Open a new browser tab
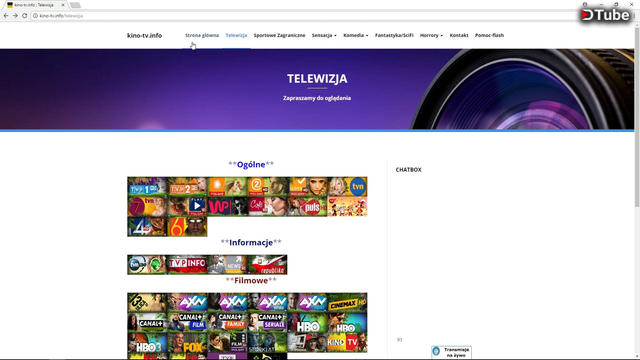This screenshot has height=360, width=640. pos(75,5)
